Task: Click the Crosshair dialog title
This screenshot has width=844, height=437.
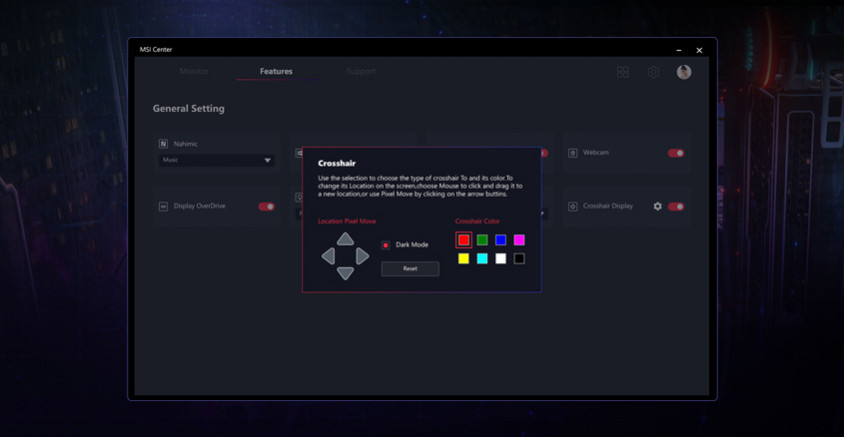Action: point(336,163)
